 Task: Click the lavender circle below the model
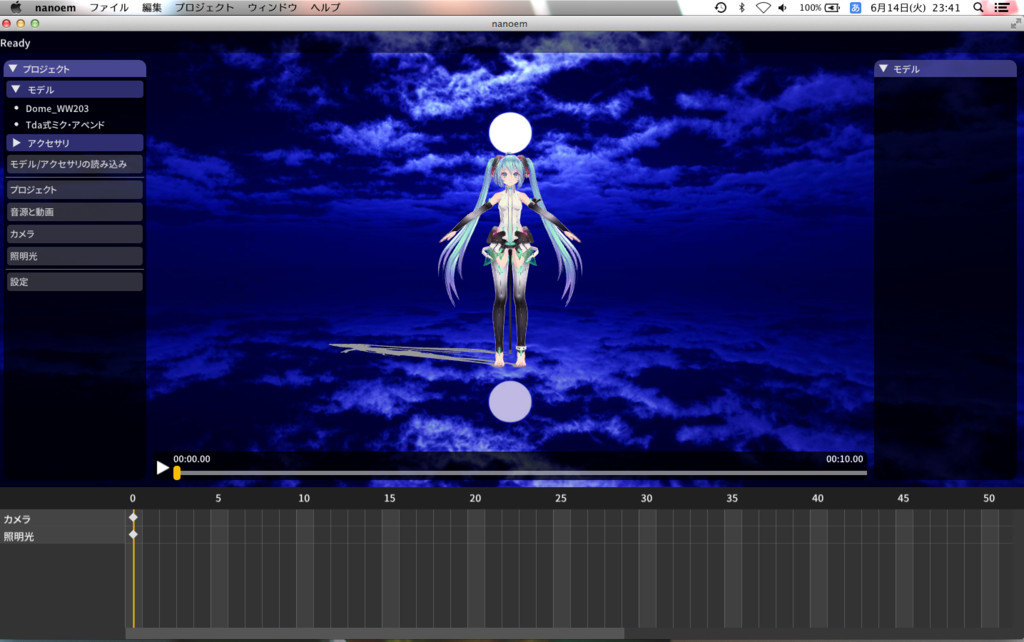(510, 402)
